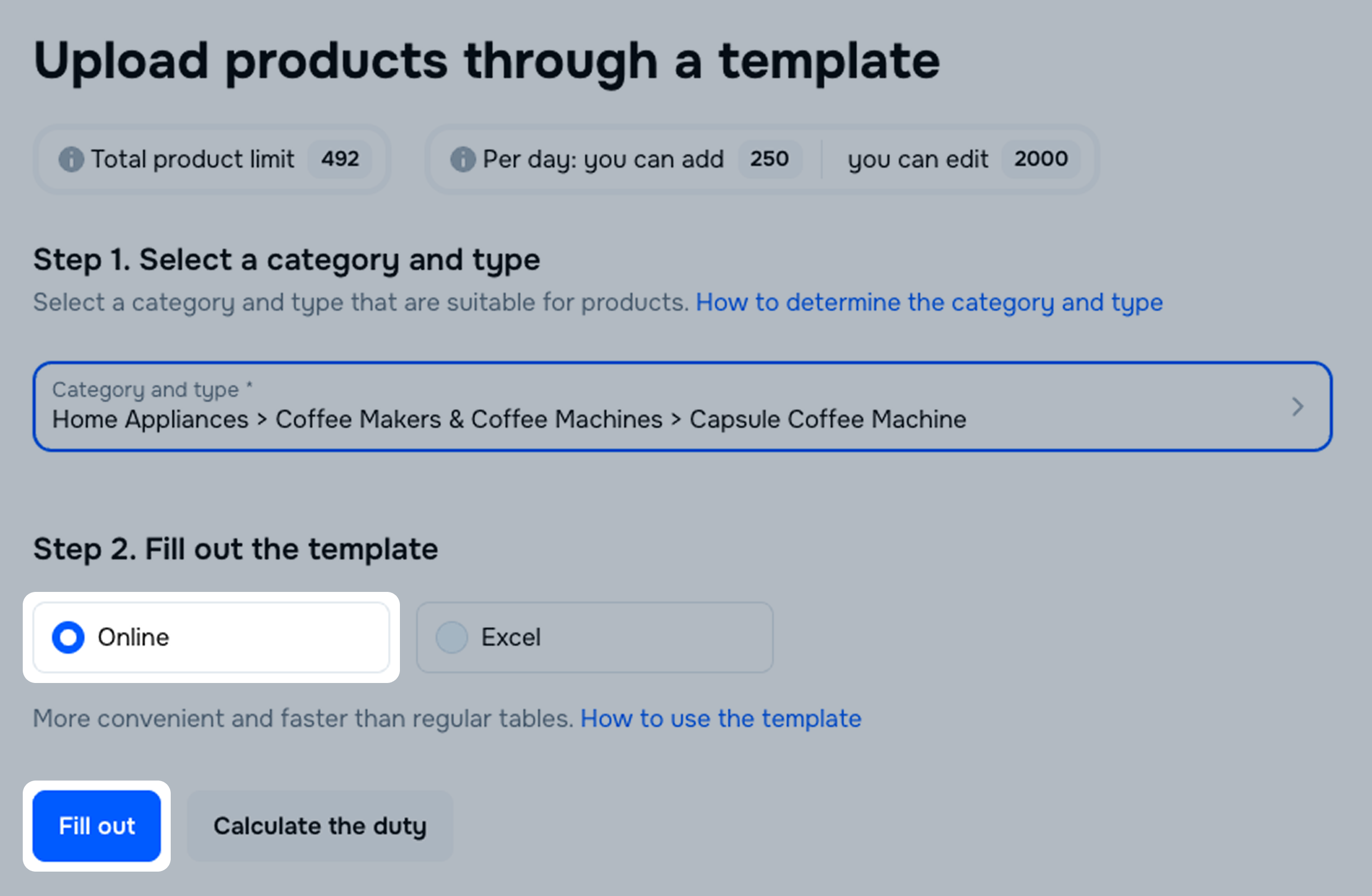Screen dimensions: 1372x896
Task: Click the 2000 daily edit badge
Action: pos(1040,159)
